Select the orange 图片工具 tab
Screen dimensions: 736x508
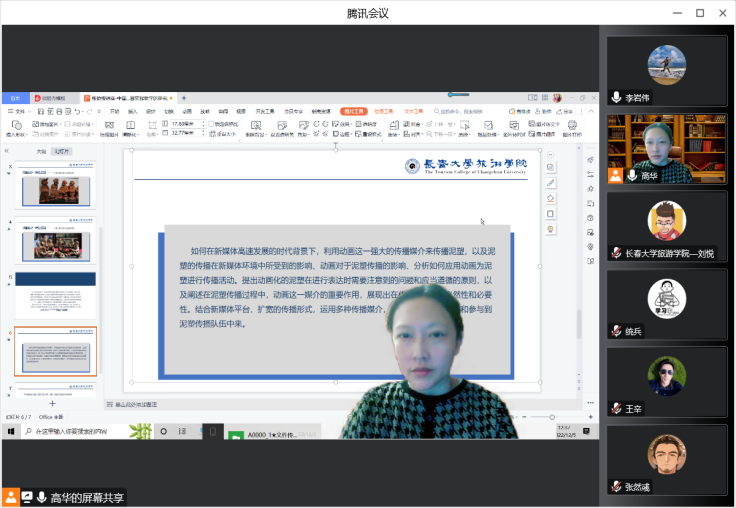click(354, 111)
